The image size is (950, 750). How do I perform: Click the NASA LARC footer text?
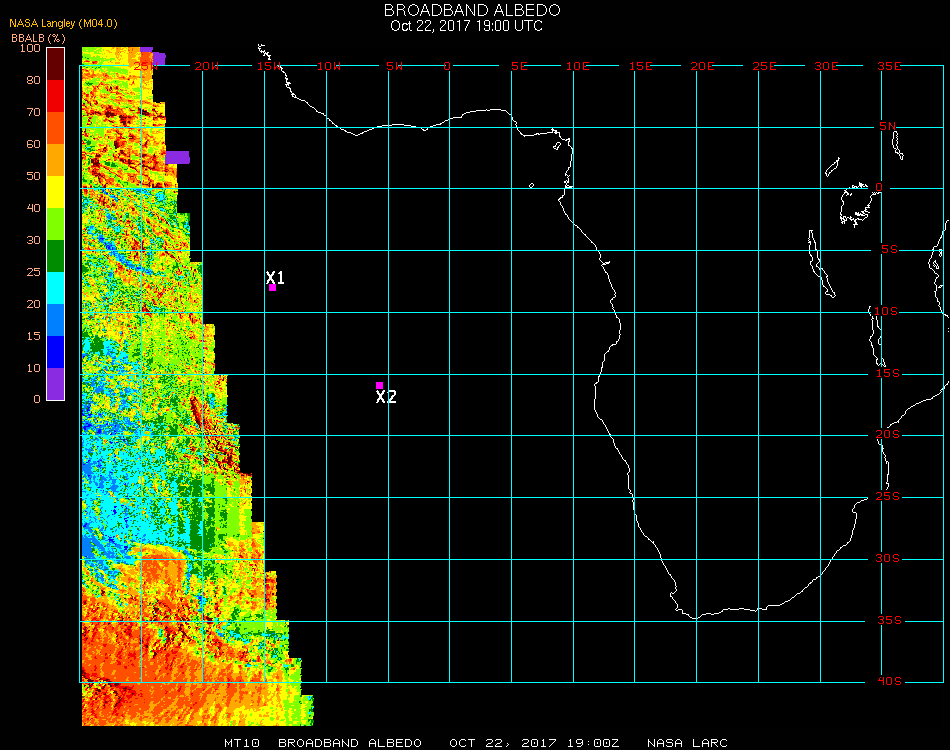tap(687, 743)
